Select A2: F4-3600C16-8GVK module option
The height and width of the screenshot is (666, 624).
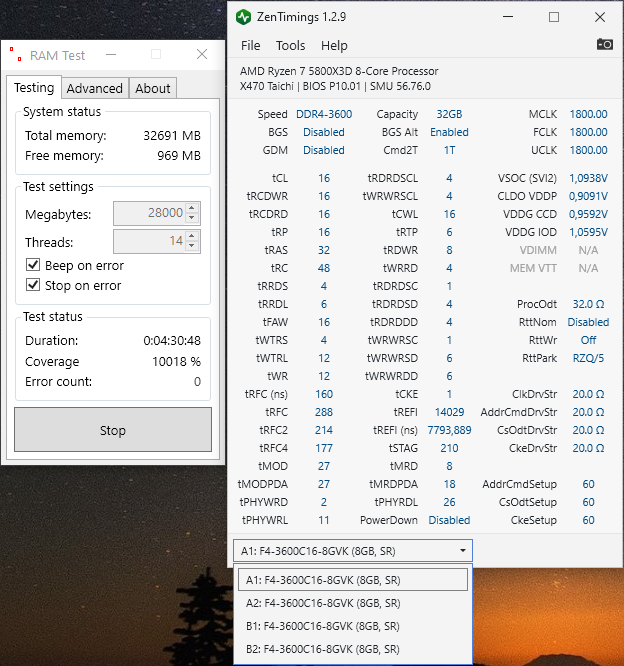[x=353, y=603]
